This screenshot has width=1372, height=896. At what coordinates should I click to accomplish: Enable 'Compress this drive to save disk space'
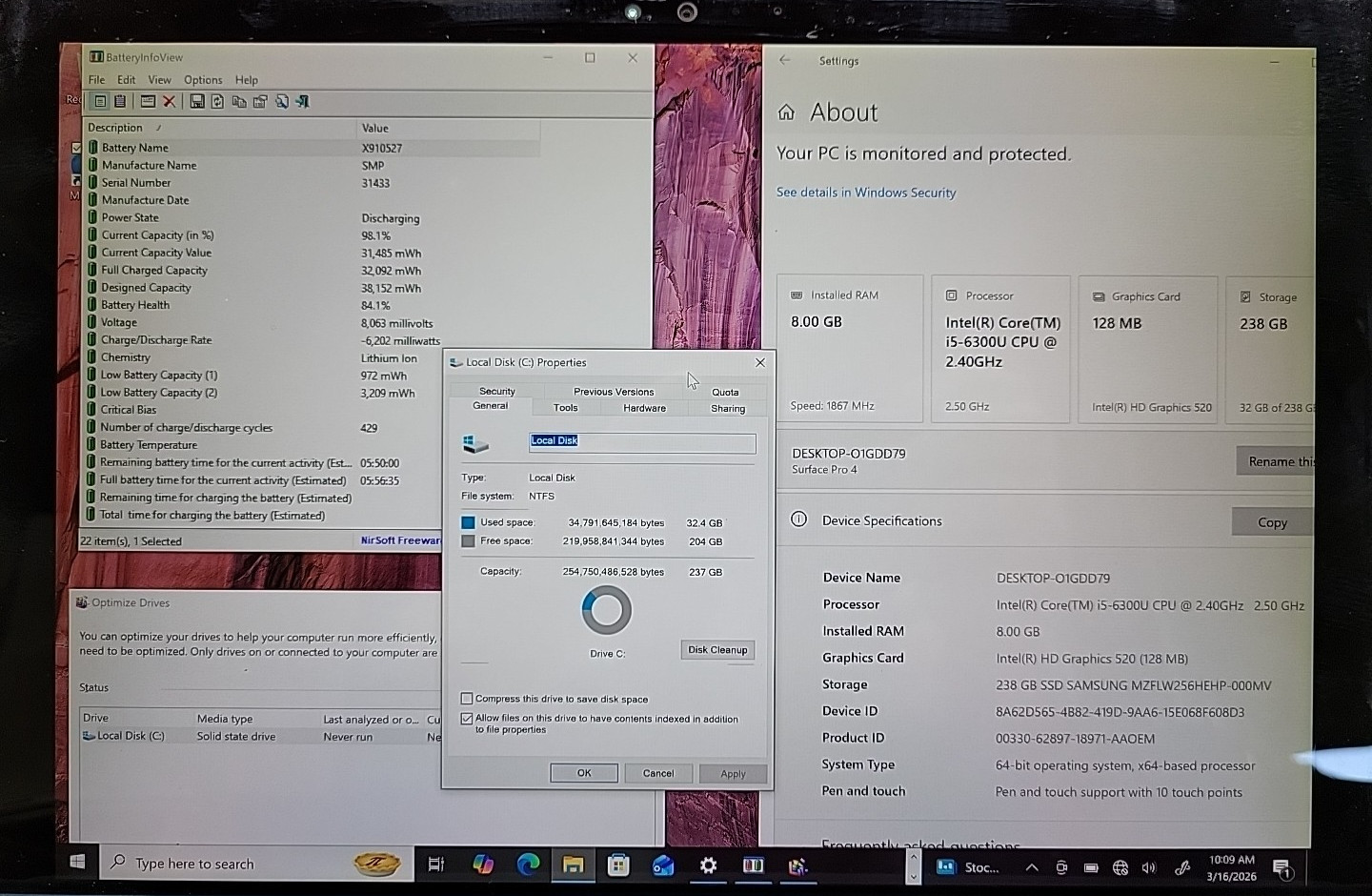[467, 699]
